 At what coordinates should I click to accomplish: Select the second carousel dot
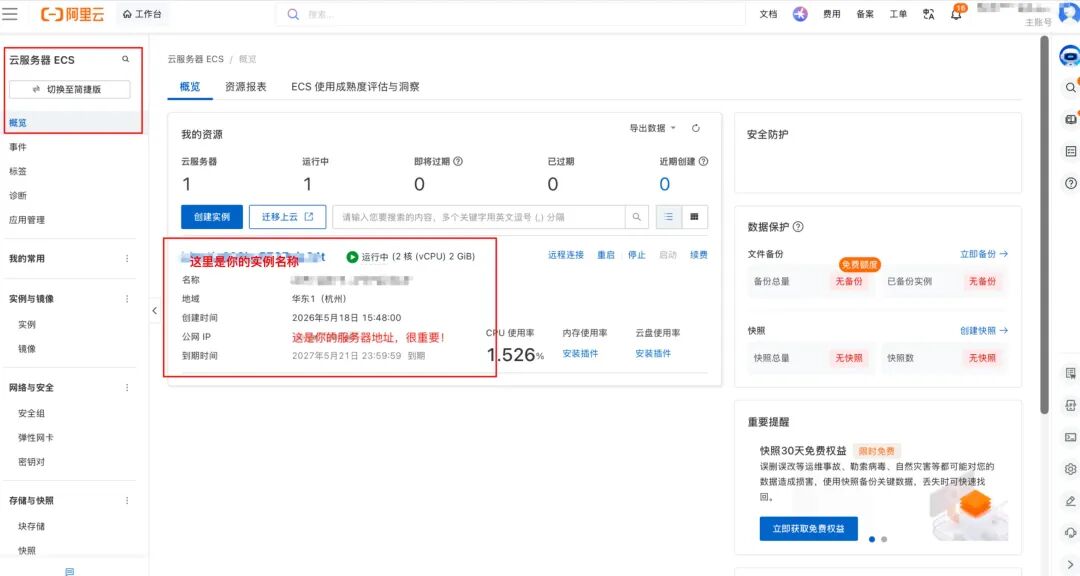tap(884, 539)
